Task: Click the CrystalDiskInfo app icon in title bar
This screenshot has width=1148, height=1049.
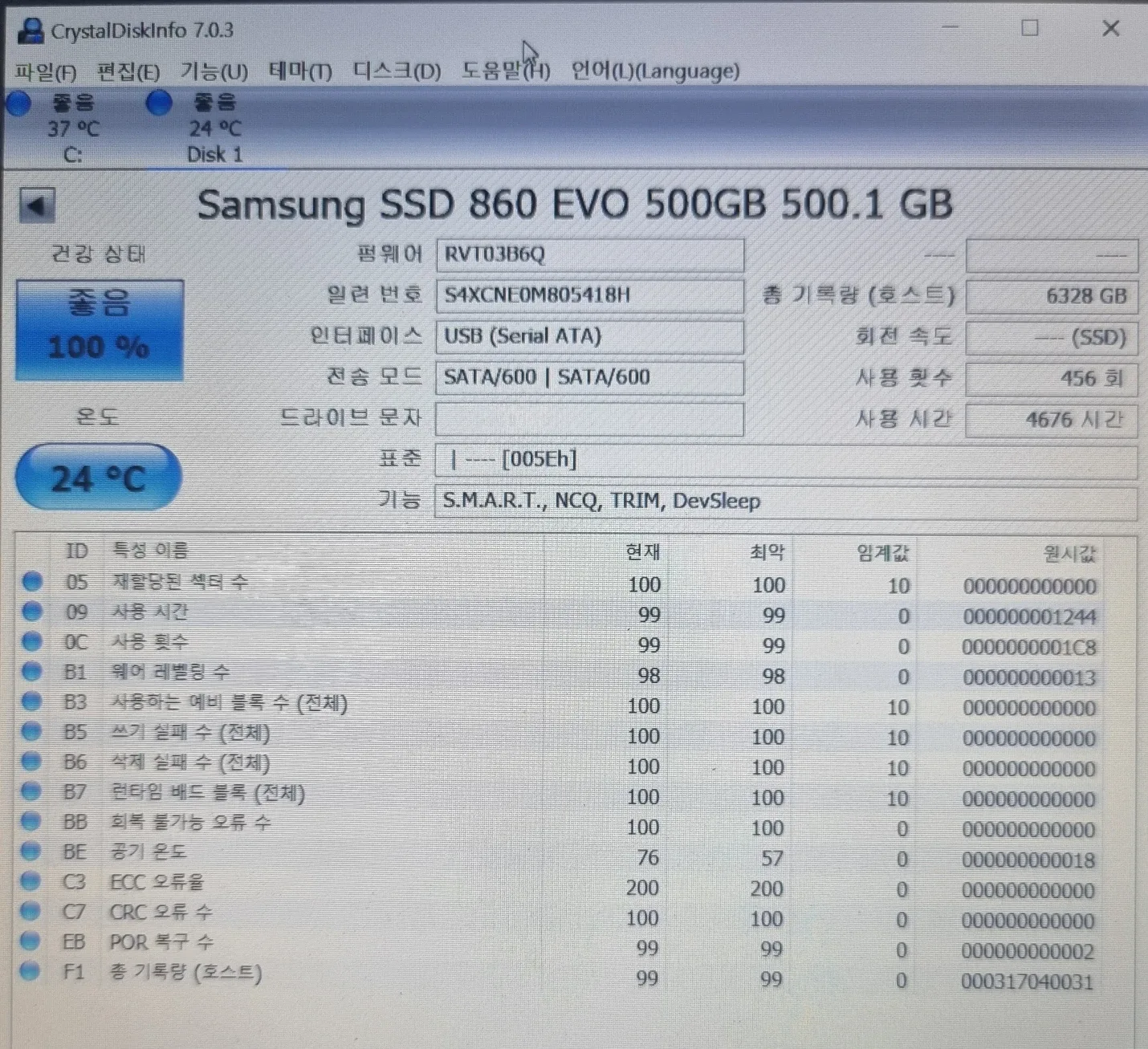Action: pyautogui.click(x=31, y=30)
